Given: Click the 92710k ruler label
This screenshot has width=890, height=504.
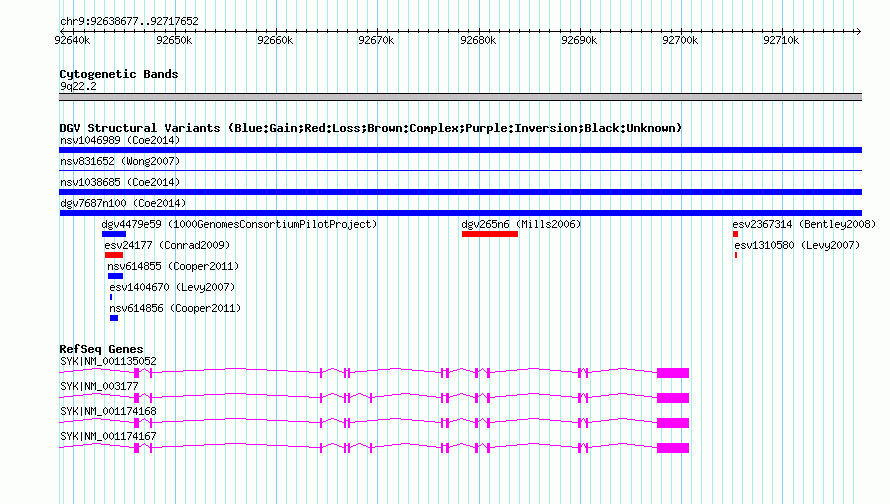Looking at the screenshot, I should [781, 40].
